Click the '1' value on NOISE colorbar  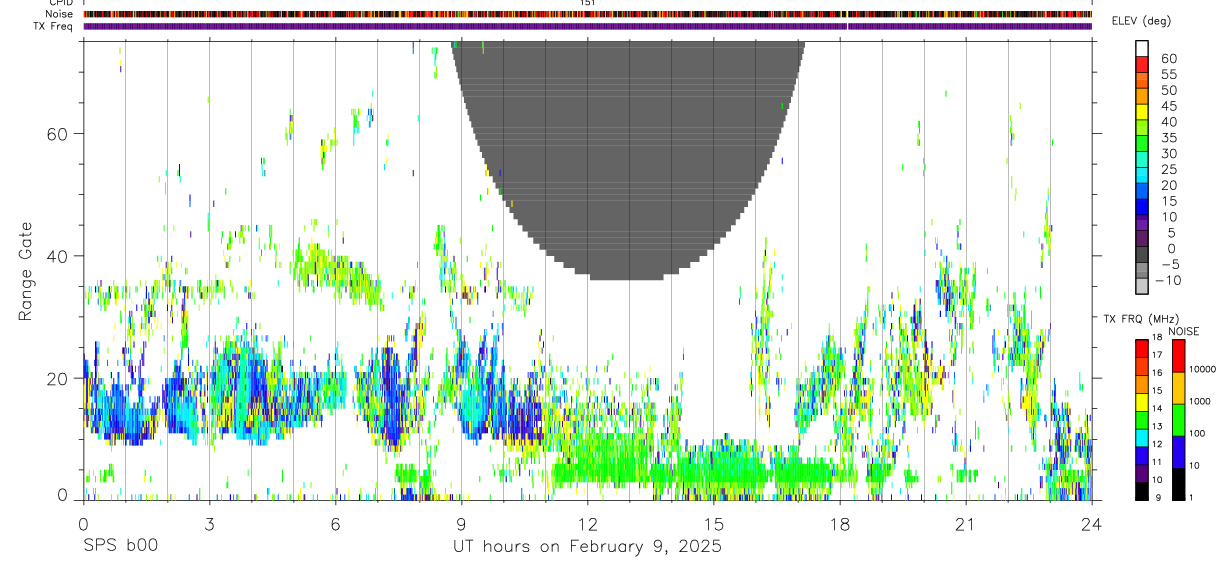tap(1193, 497)
